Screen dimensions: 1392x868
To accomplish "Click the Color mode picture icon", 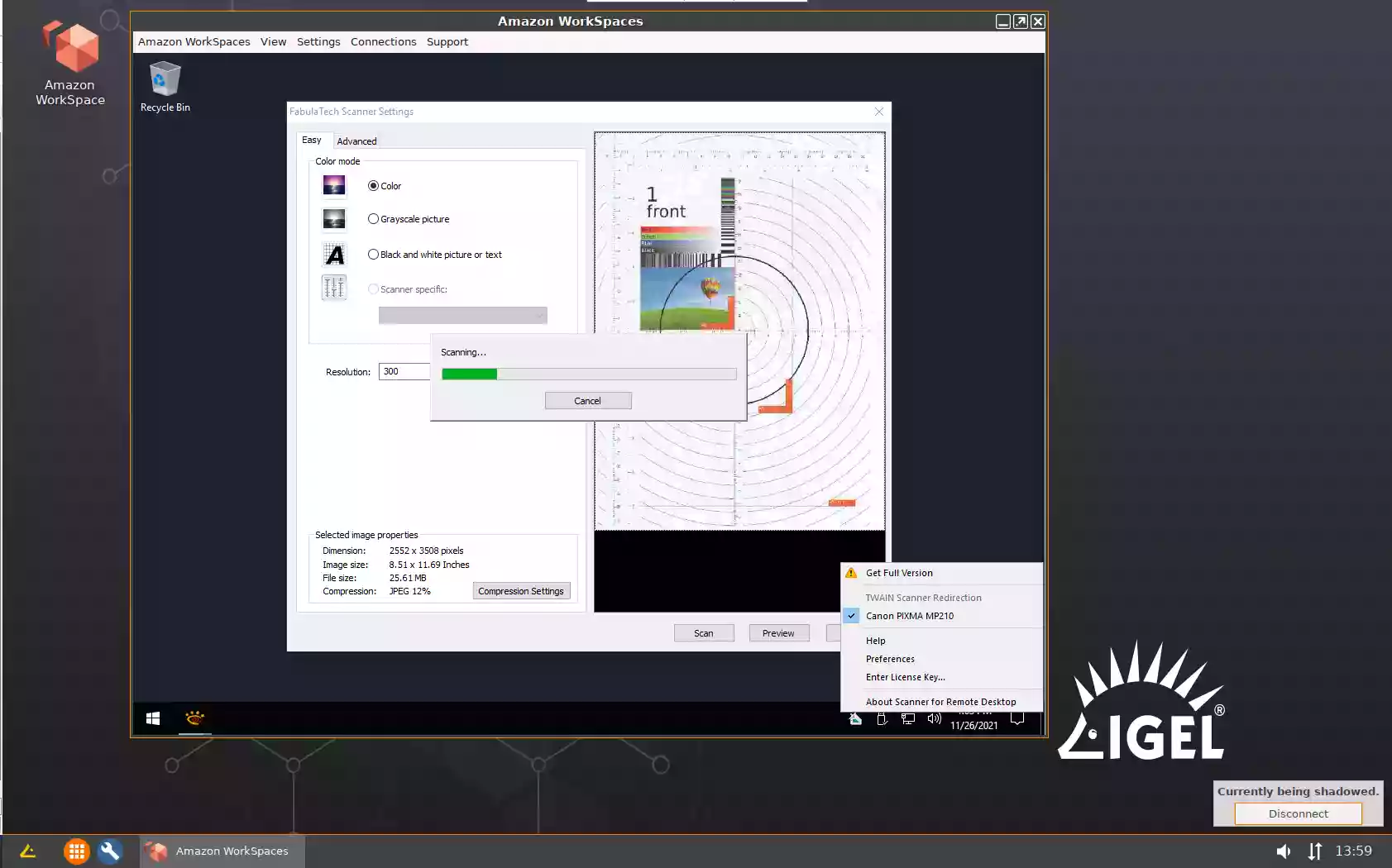I will 334,185.
